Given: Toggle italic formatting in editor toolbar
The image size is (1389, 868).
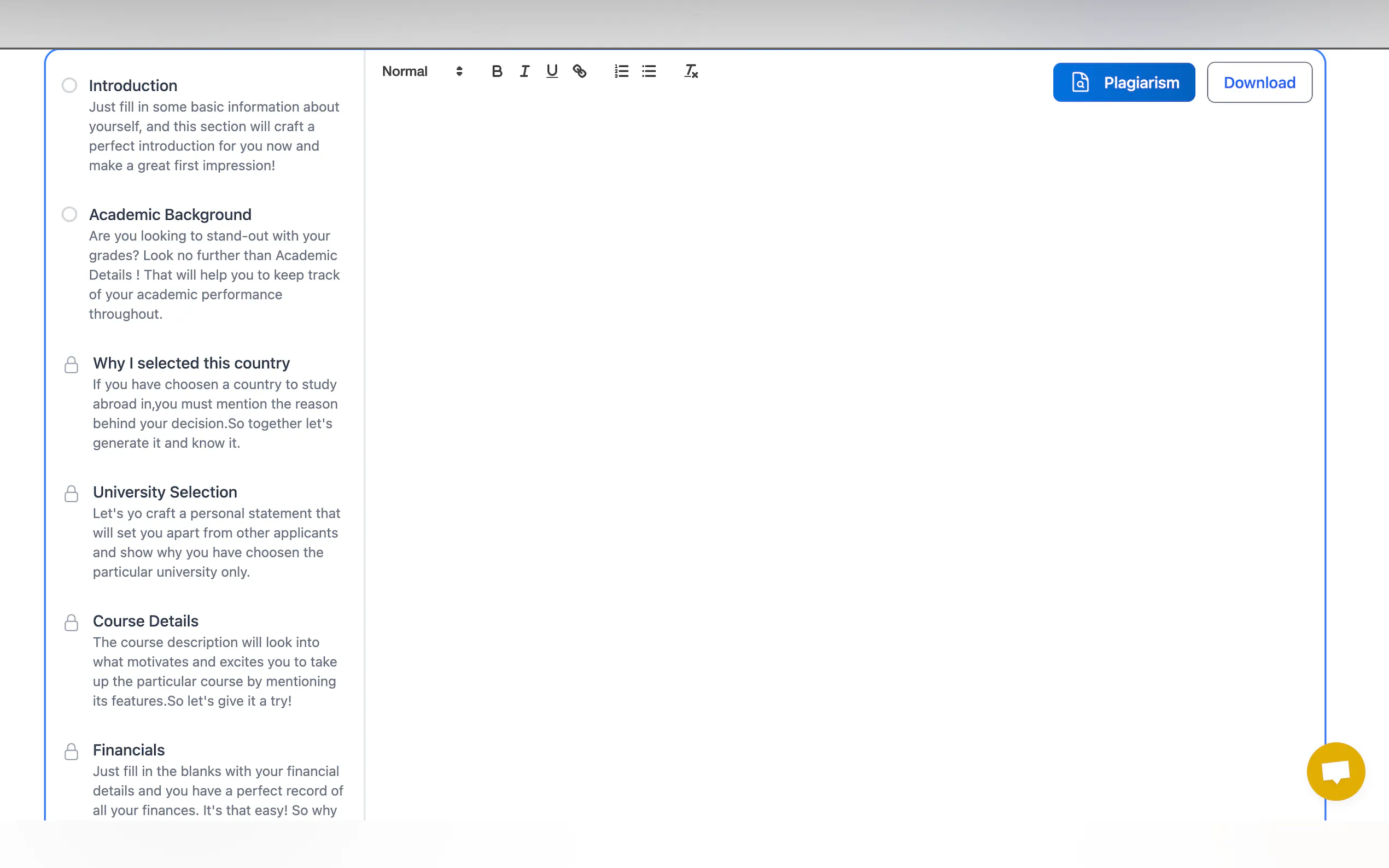Looking at the screenshot, I should tap(524, 71).
